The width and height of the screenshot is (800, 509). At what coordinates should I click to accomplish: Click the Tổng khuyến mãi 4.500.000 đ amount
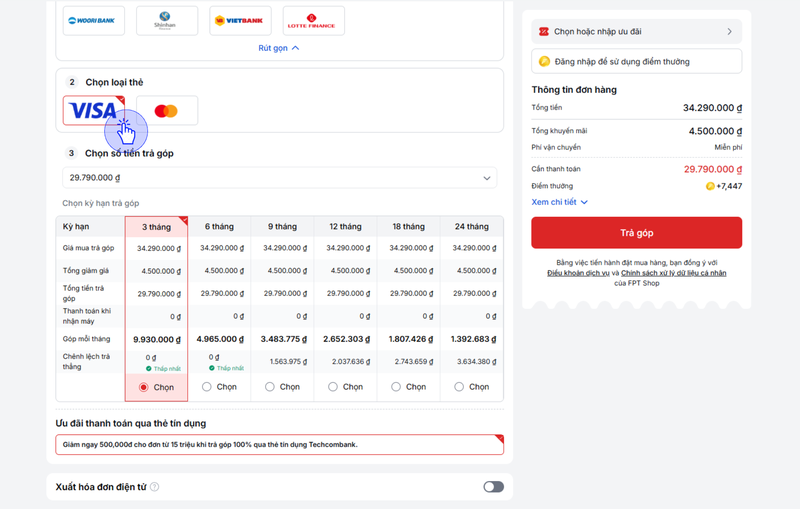(715, 131)
